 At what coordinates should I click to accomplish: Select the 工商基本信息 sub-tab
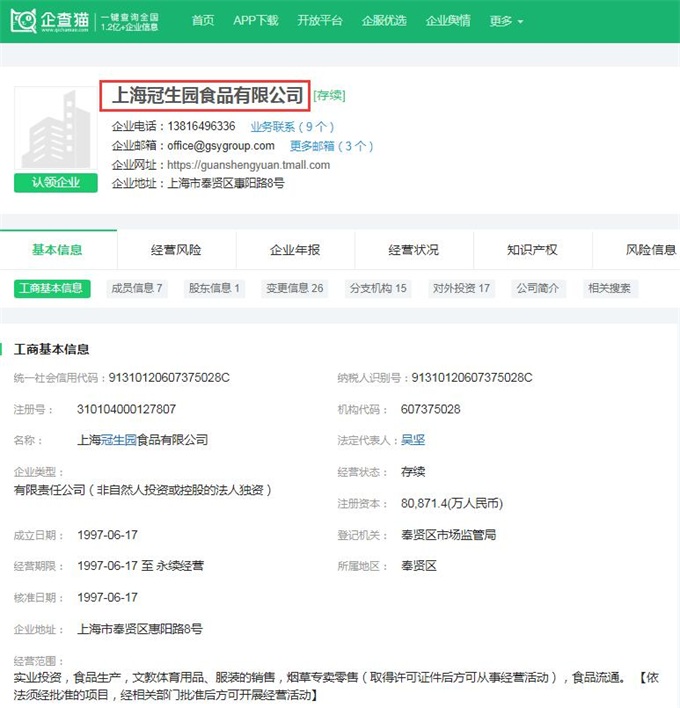[52, 288]
